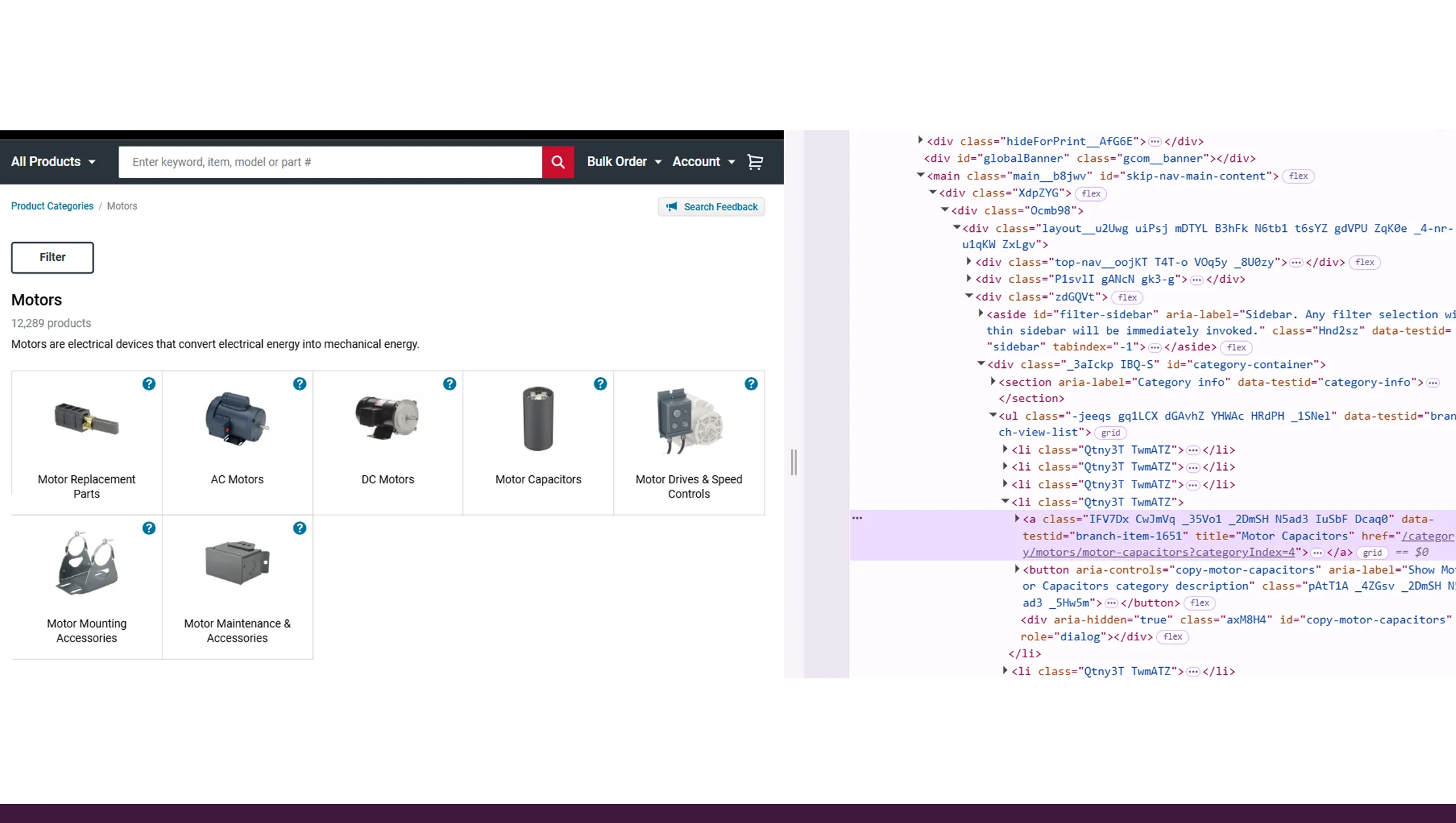Open the shopping cart
Screen dimensions: 1456x823
click(x=755, y=162)
